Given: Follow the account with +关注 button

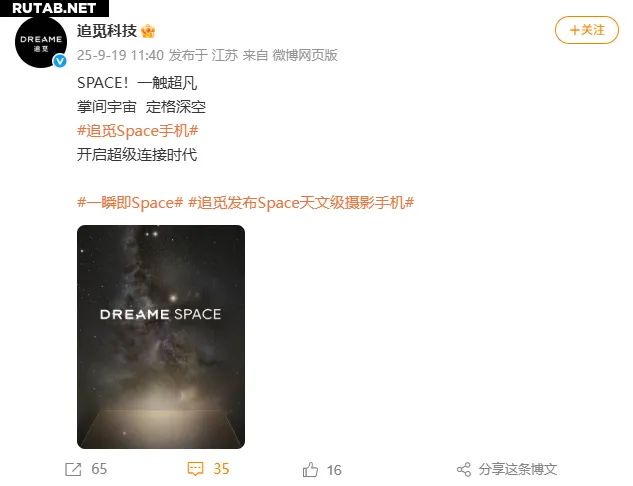Looking at the screenshot, I should (587, 30).
